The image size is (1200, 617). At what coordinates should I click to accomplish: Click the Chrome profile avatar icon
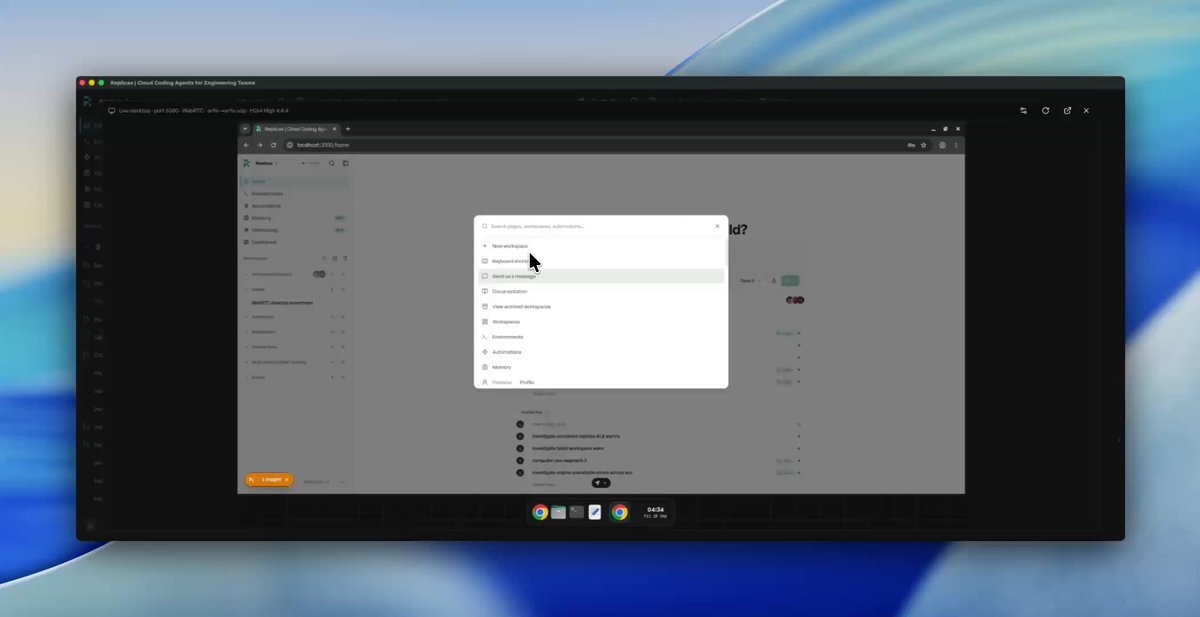click(943, 145)
